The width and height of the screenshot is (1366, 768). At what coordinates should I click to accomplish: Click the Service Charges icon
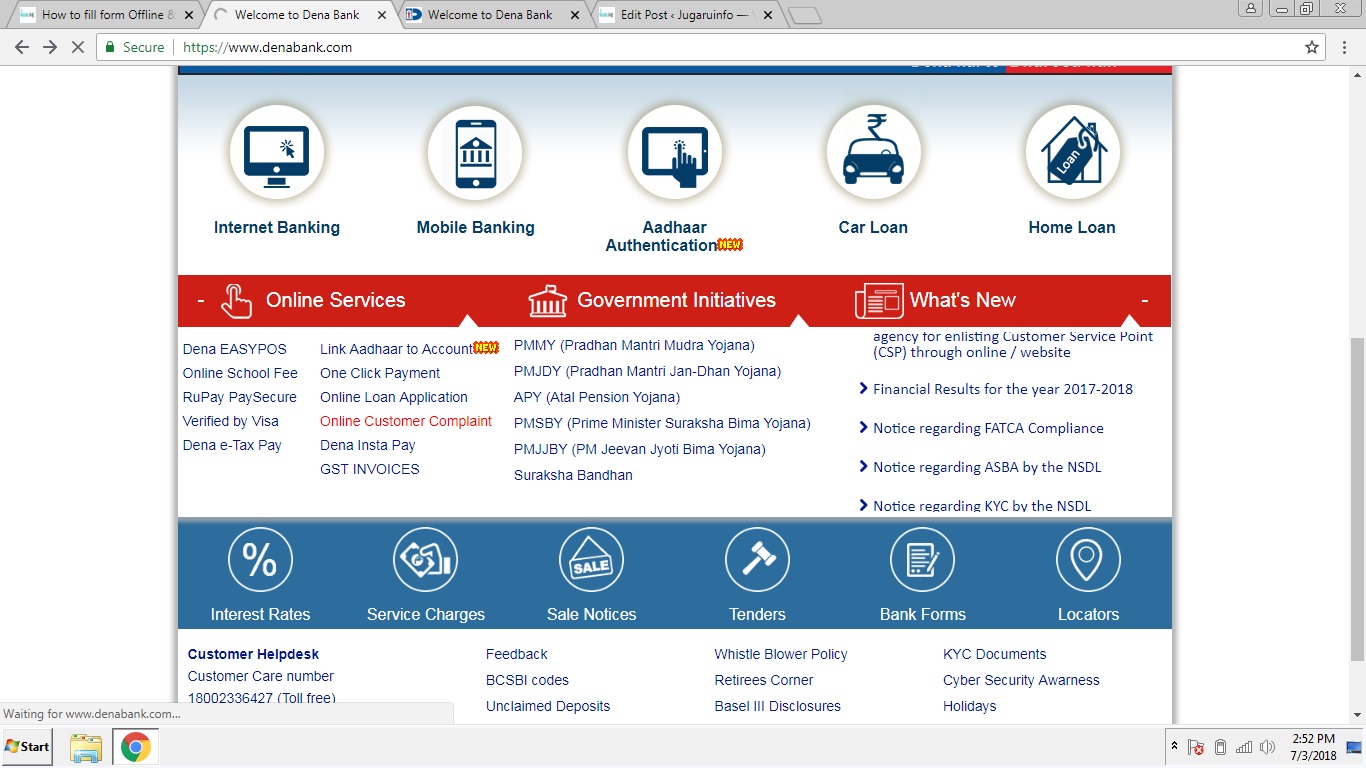coord(426,560)
